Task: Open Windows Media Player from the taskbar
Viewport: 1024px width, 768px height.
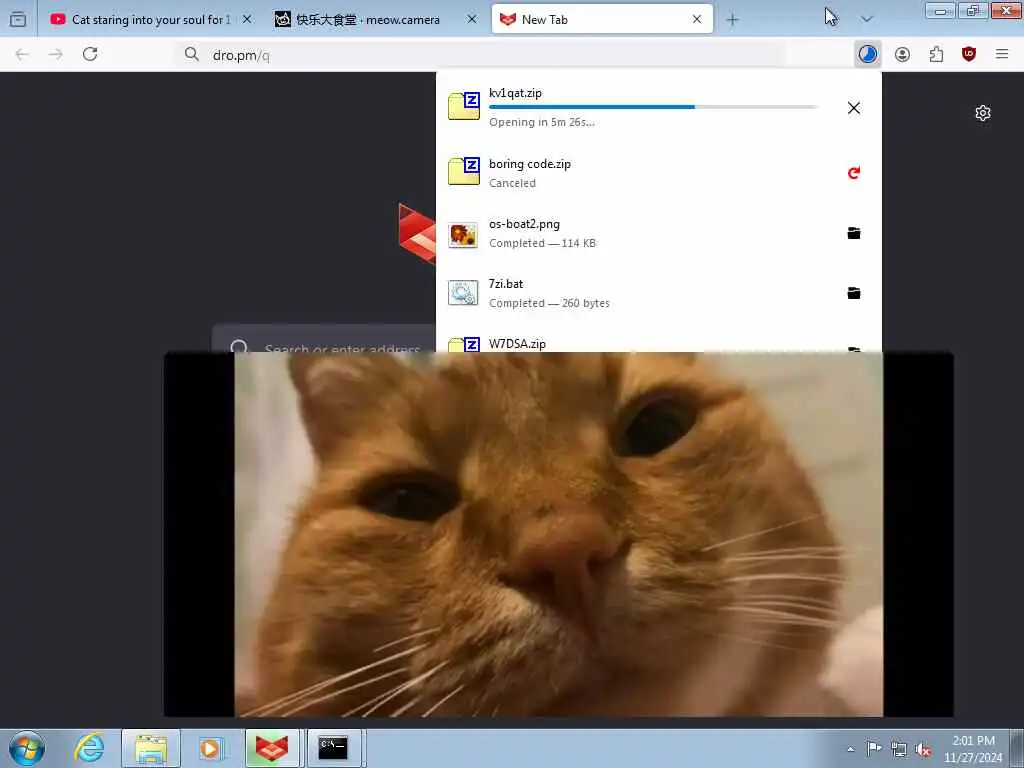Action: [x=210, y=748]
